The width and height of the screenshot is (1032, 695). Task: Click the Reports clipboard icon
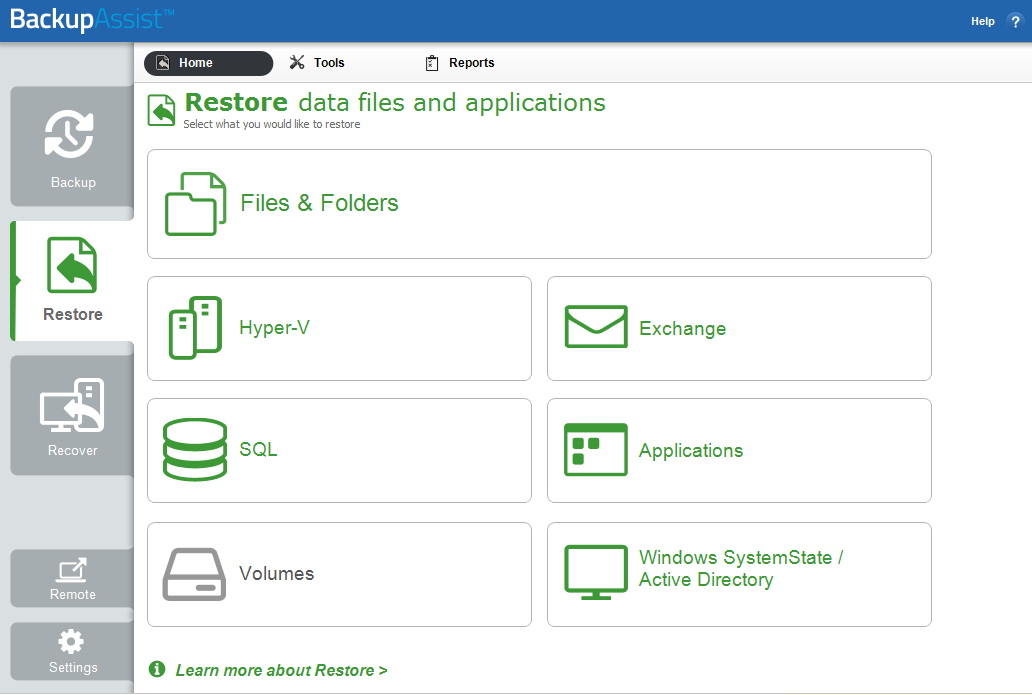[x=432, y=63]
